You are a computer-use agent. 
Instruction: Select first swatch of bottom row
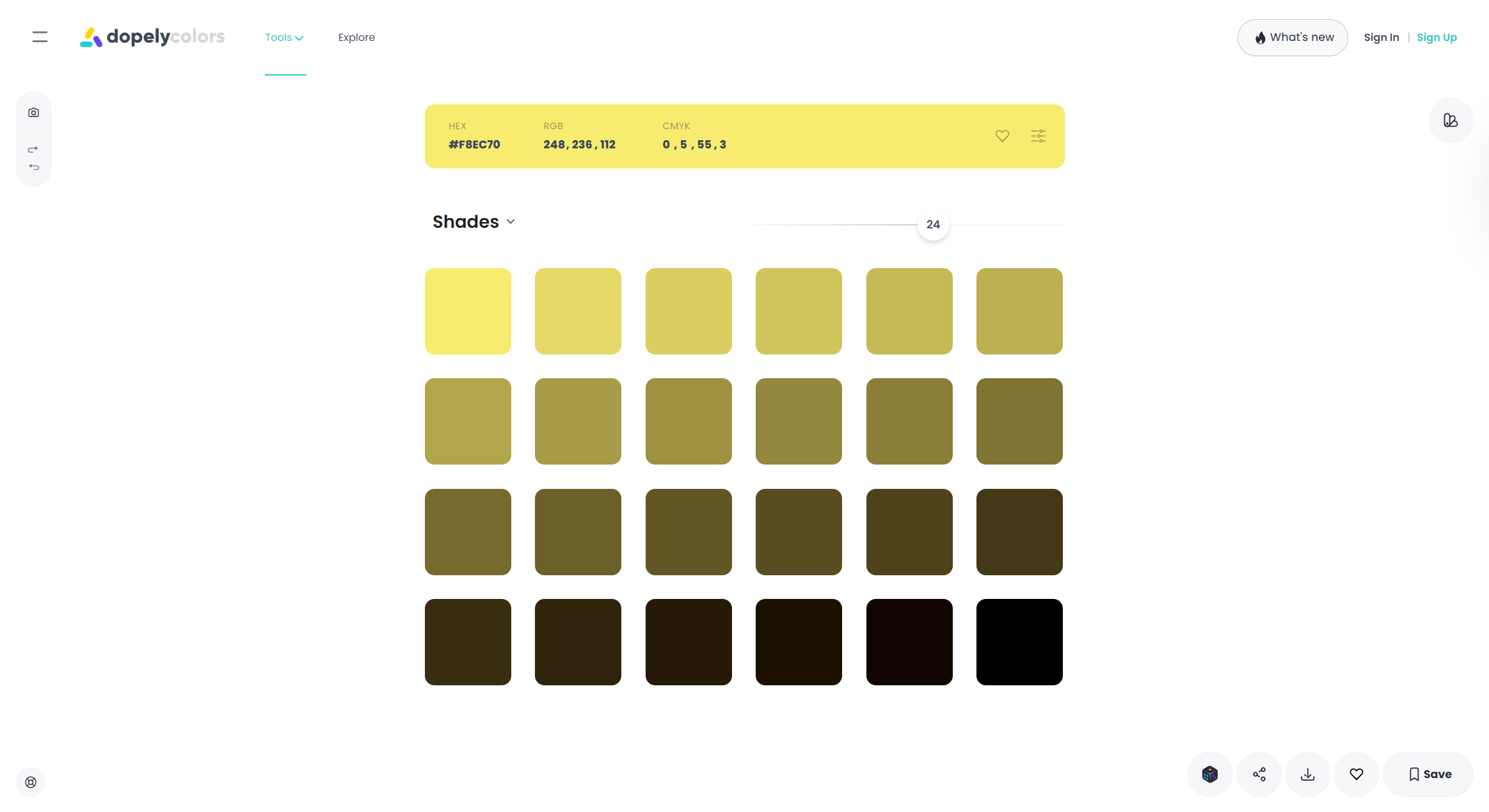(468, 642)
